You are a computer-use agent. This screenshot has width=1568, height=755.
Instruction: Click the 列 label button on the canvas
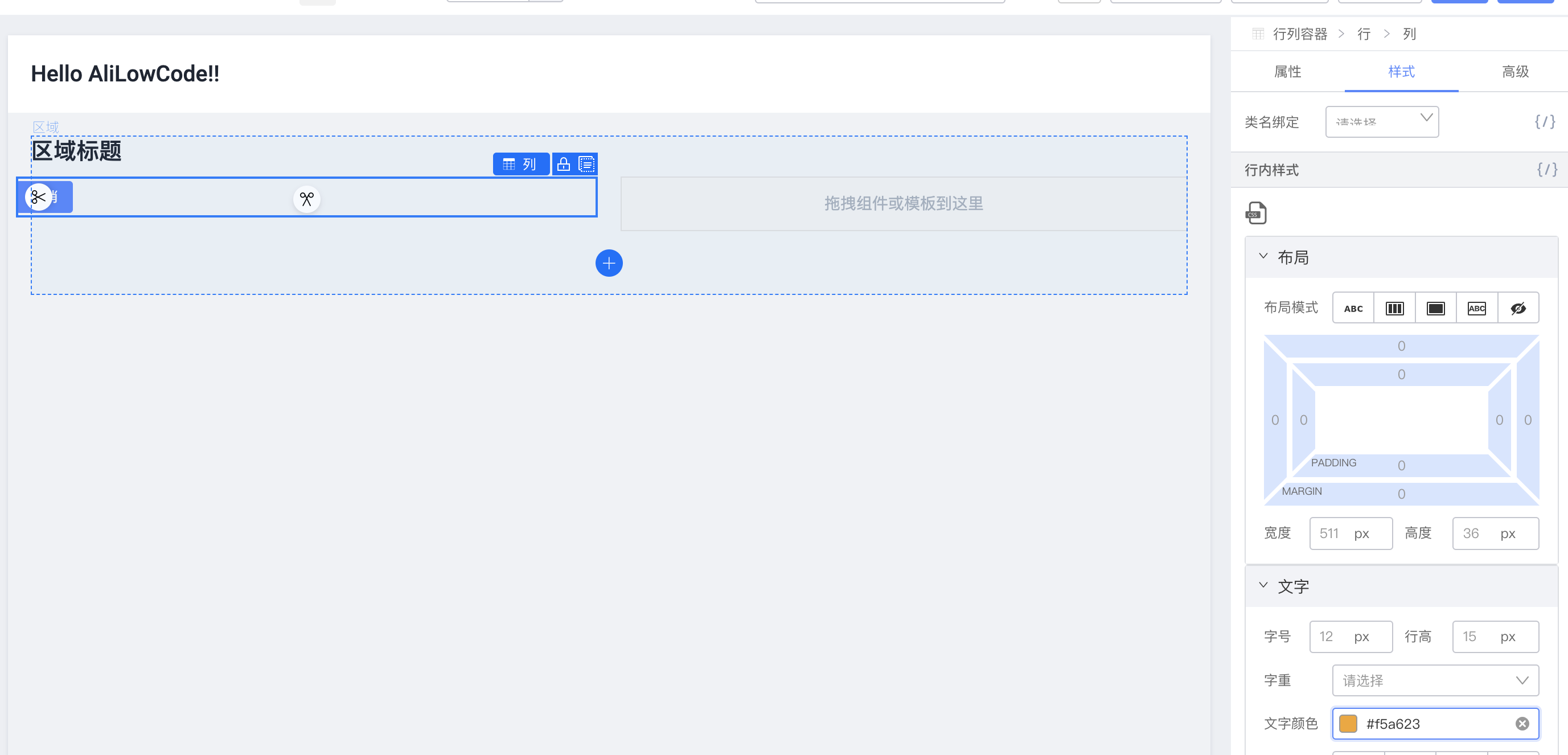point(521,164)
